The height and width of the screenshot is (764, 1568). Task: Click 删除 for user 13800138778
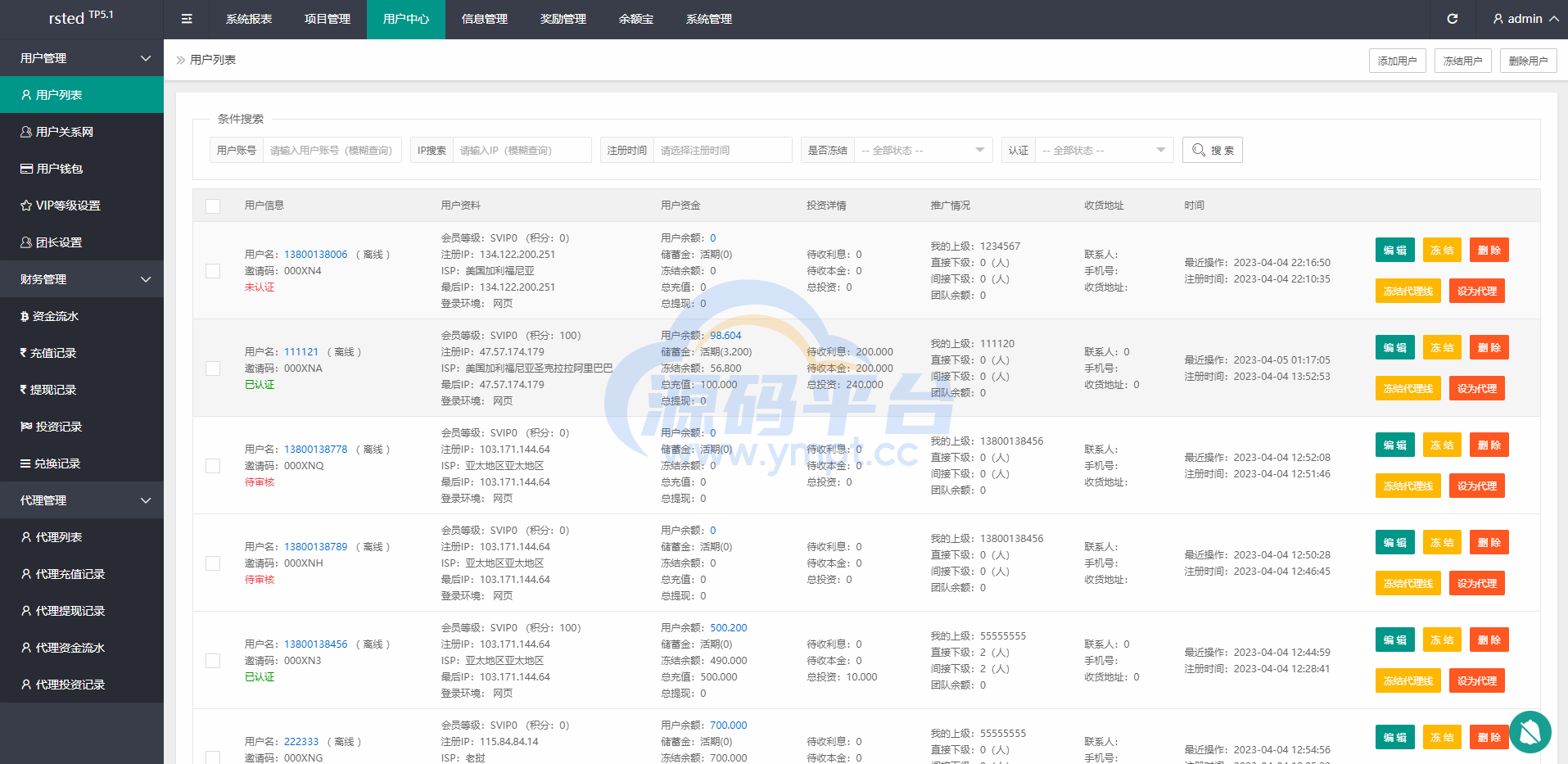click(1489, 445)
